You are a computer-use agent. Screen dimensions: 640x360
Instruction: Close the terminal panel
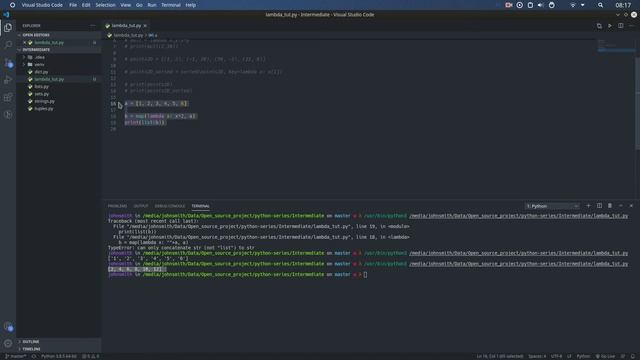631,206
